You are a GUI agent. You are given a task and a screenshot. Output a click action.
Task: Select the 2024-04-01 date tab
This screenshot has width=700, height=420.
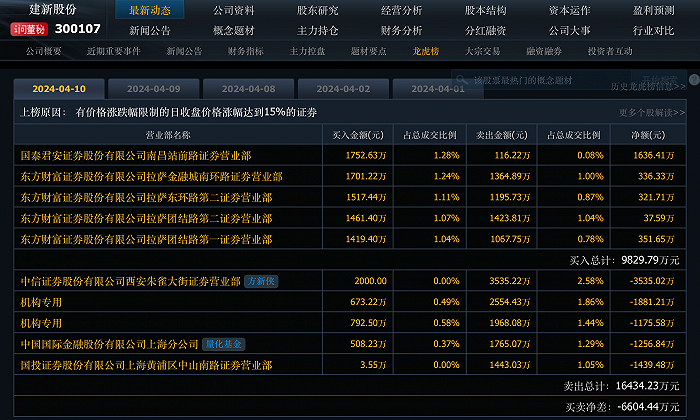[438, 89]
